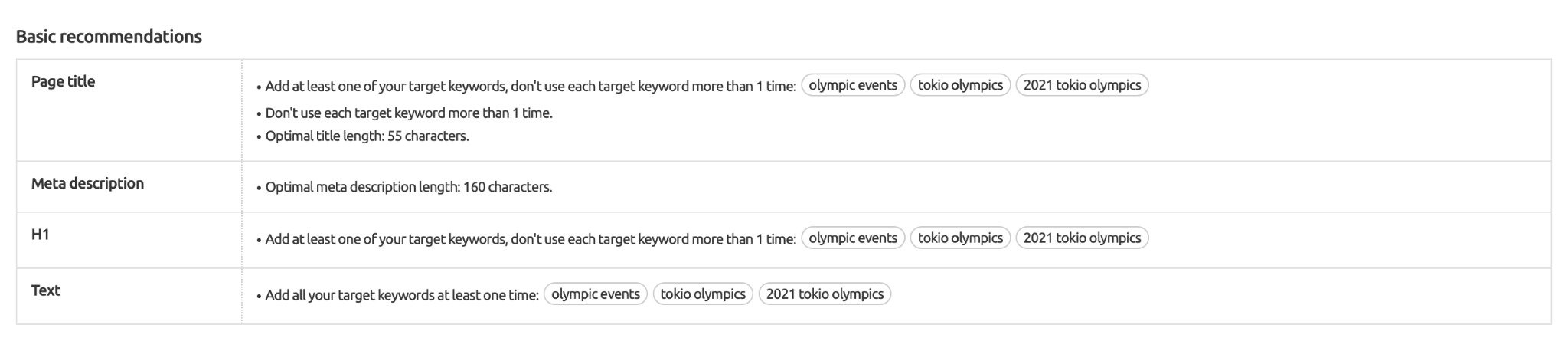1568x338 pixels.
Task: Click '2021 tokio olympics' tag in Text row
Action: tap(825, 294)
